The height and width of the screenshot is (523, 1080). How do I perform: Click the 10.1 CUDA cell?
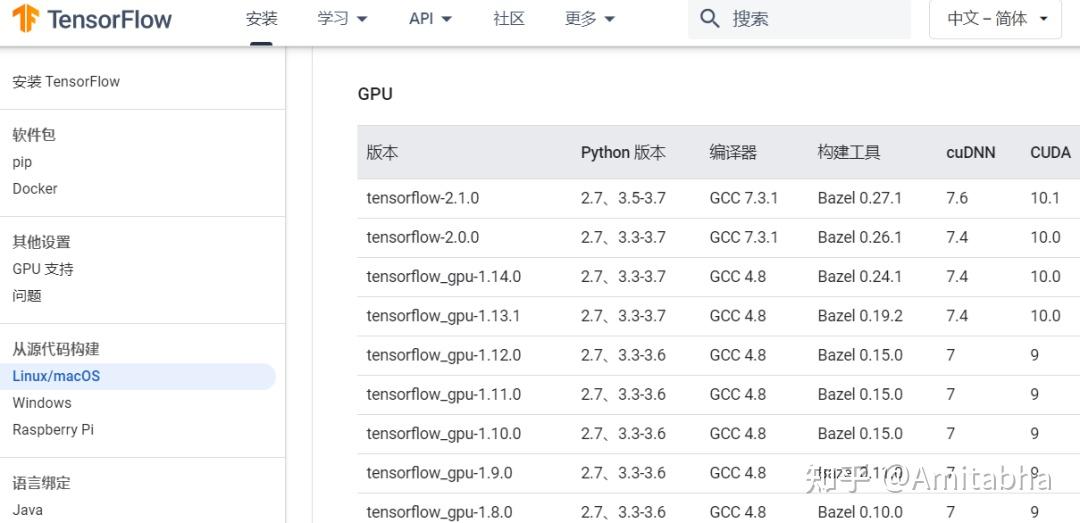click(x=1045, y=198)
